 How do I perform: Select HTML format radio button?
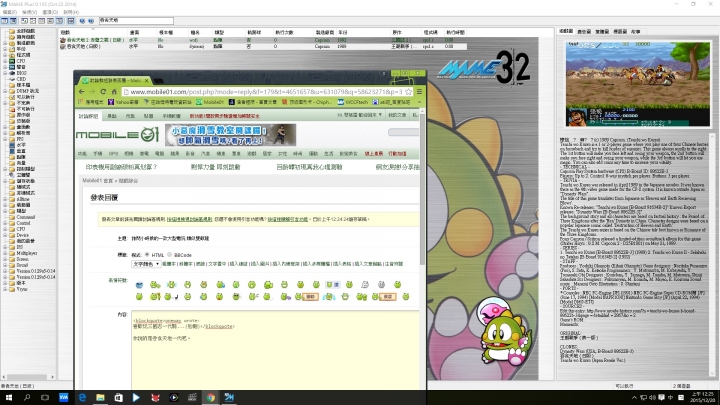(147, 254)
